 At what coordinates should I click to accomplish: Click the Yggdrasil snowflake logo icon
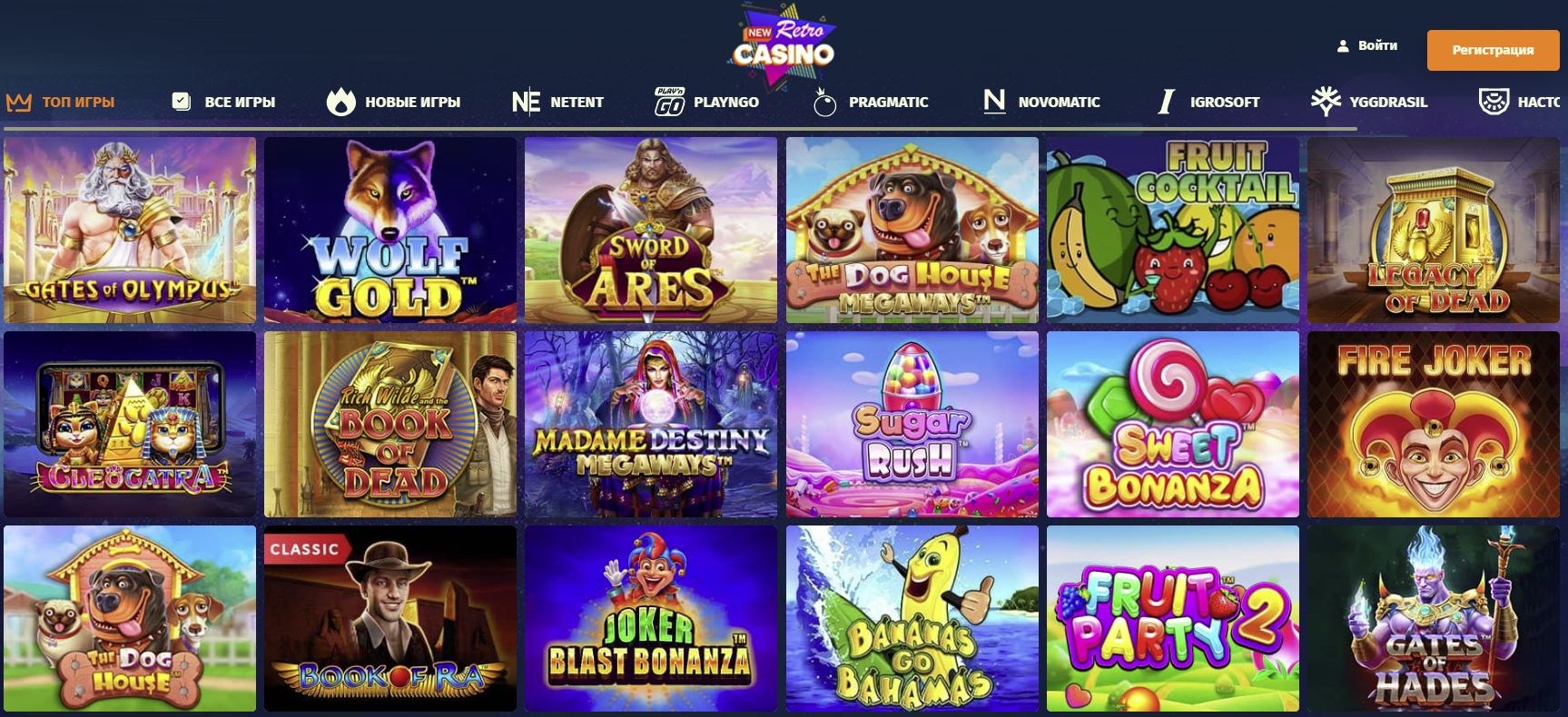click(1326, 102)
